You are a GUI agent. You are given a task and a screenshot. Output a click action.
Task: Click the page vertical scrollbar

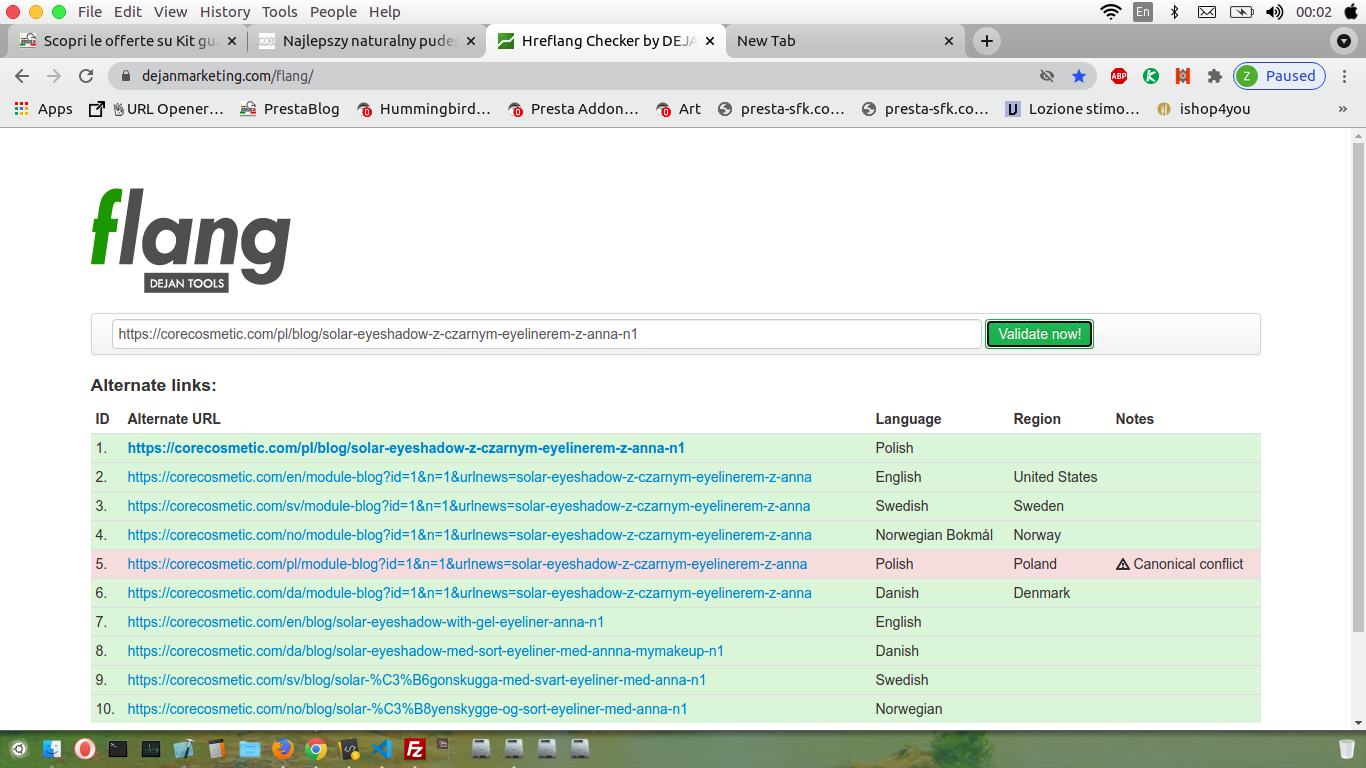(1358, 385)
